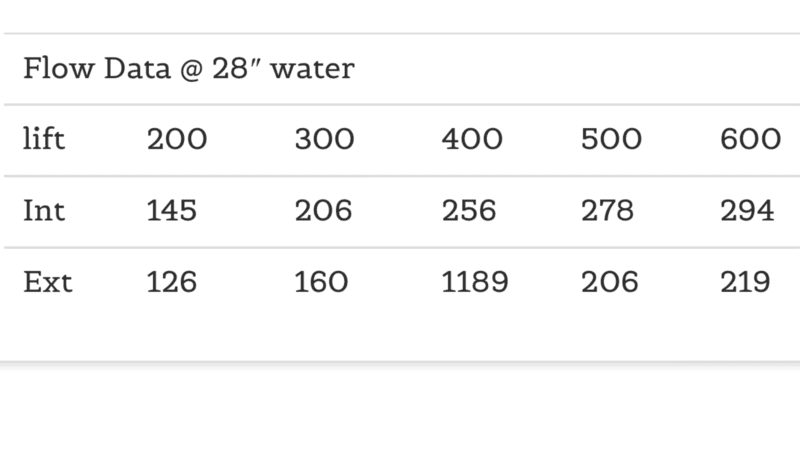This screenshot has height=450, width=800.
Task: Select the lift row label
Action: 44,138
